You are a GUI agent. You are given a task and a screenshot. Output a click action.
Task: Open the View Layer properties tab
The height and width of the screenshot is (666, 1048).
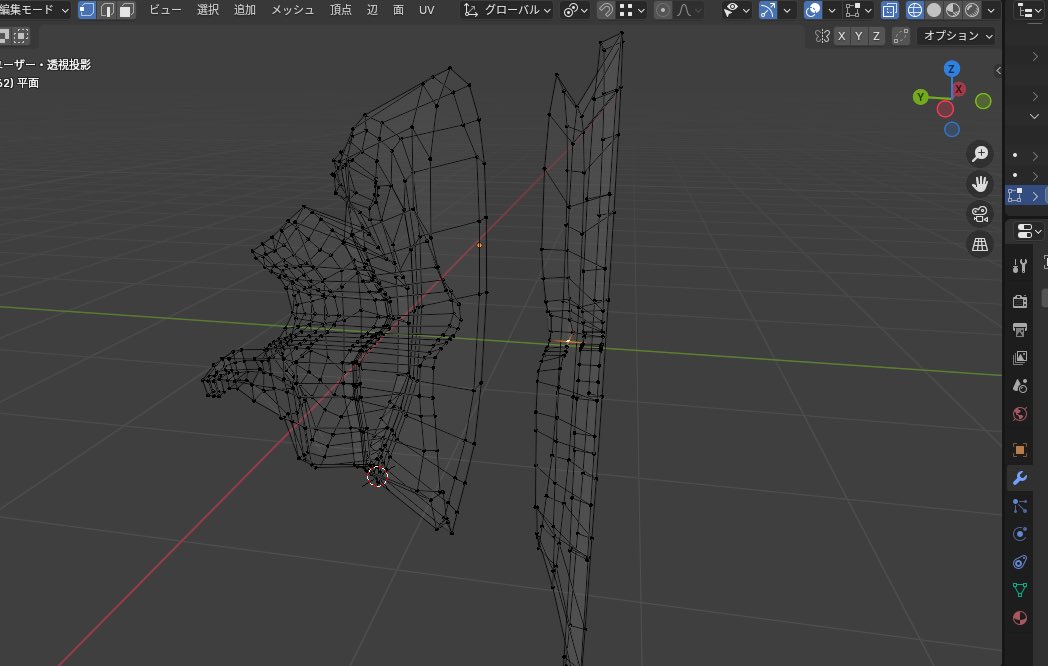(1019, 358)
